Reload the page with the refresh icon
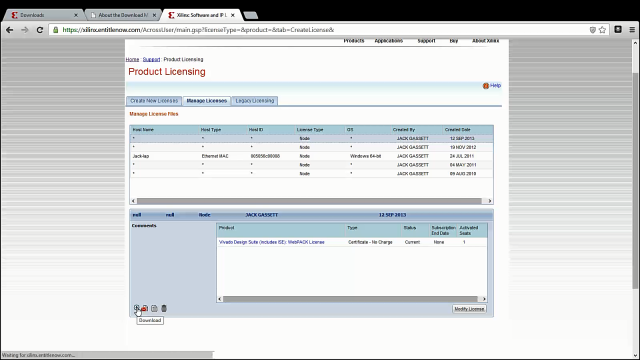 click(40, 30)
